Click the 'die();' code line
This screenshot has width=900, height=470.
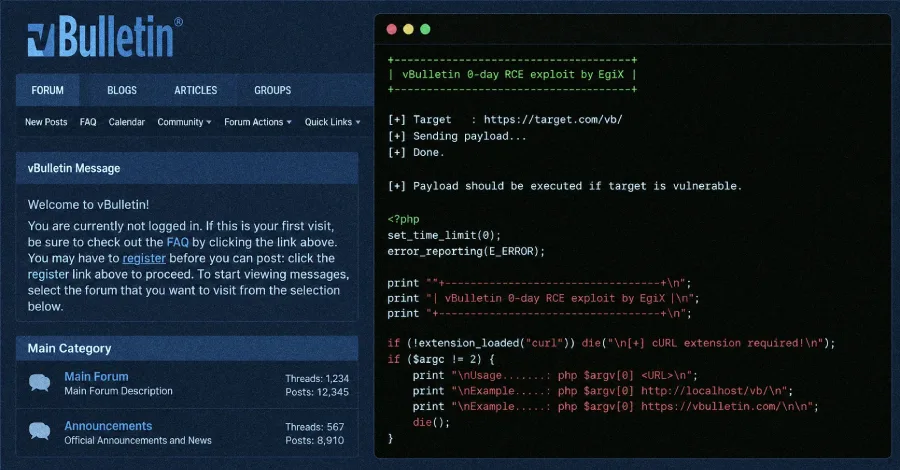coord(431,422)
